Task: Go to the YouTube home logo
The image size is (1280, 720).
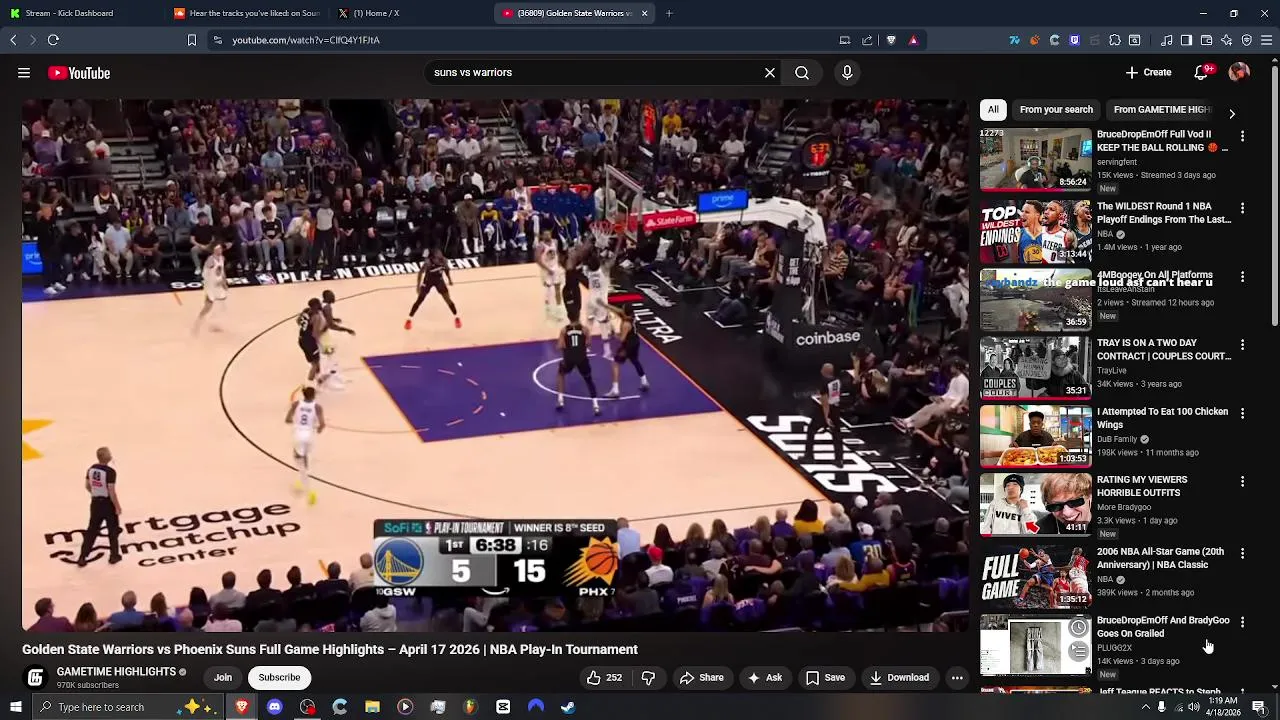Action: [x=79, y=73]
